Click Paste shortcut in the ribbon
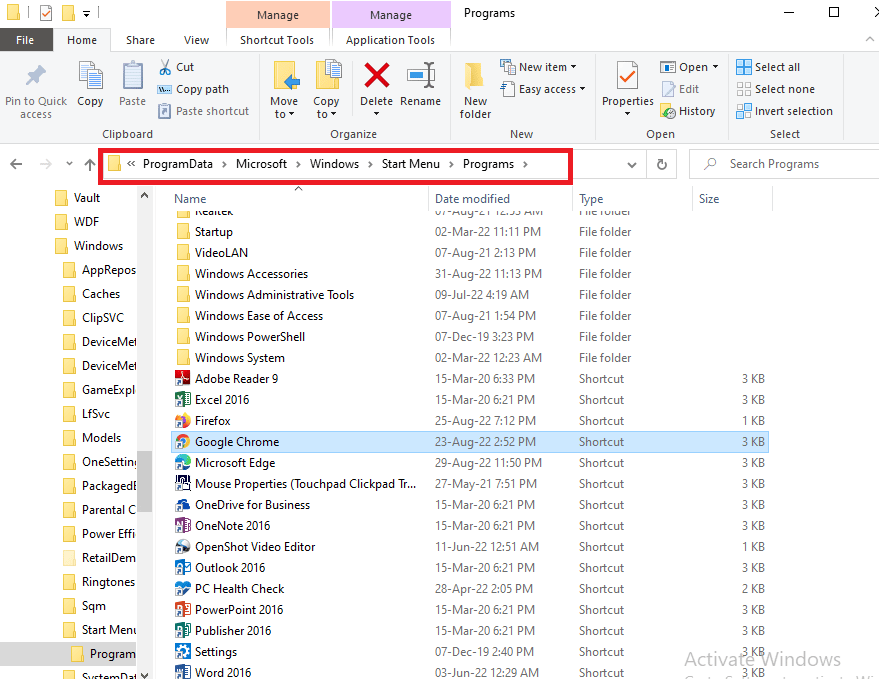 (x=203, y=111)
